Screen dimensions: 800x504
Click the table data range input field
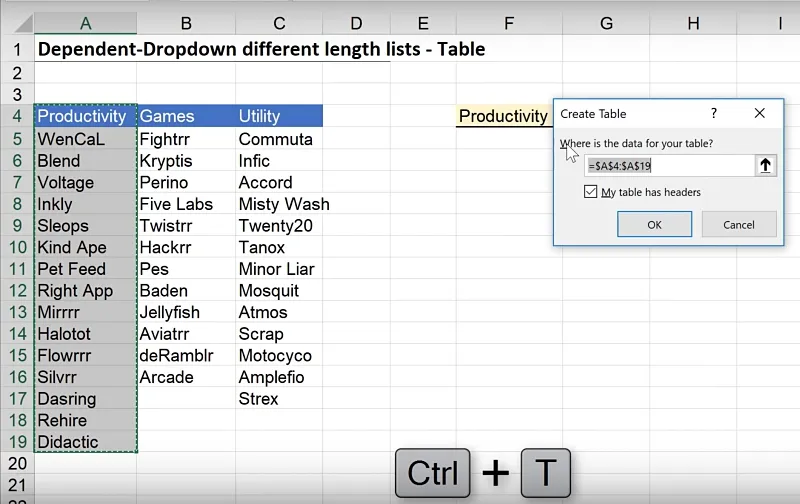668,166
